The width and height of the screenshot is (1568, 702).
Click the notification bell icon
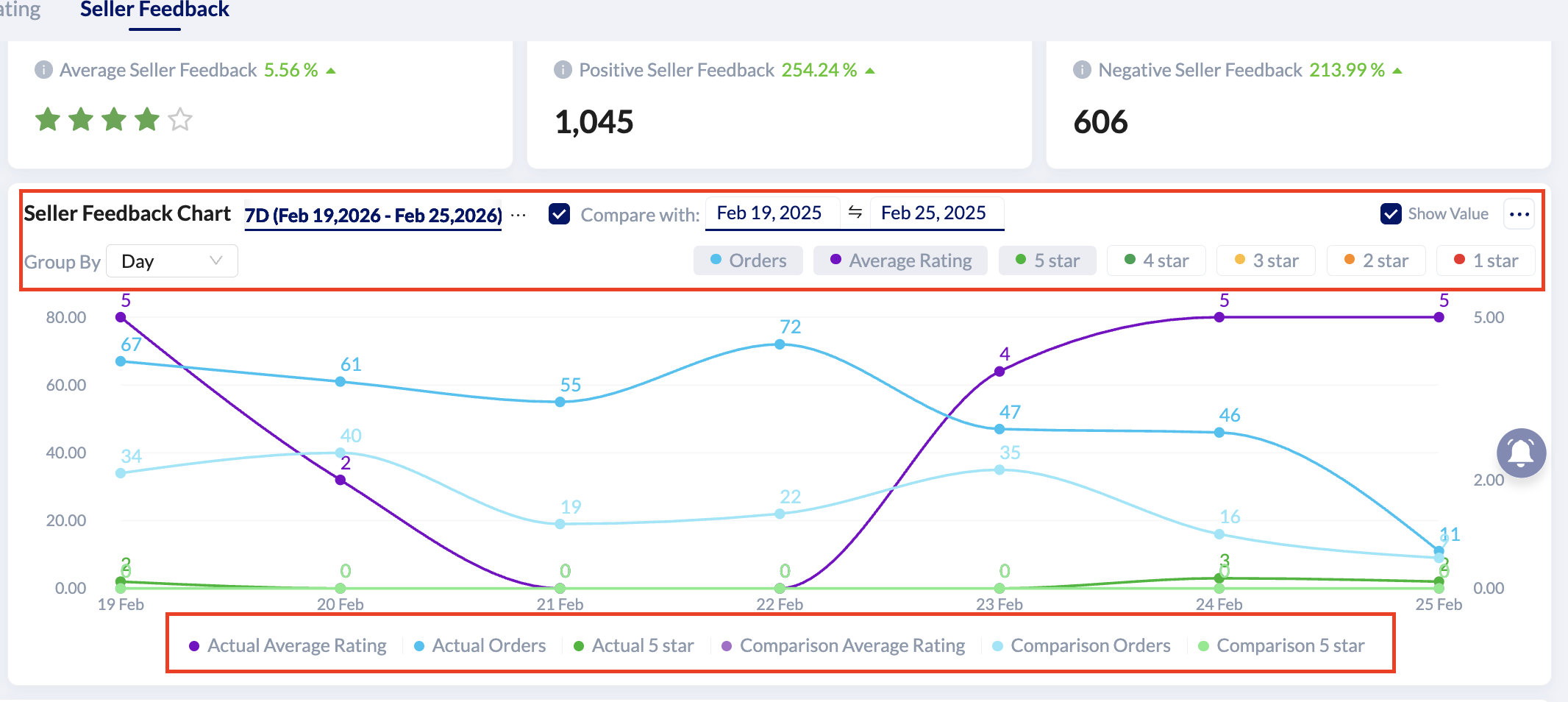coord(1521,453)
